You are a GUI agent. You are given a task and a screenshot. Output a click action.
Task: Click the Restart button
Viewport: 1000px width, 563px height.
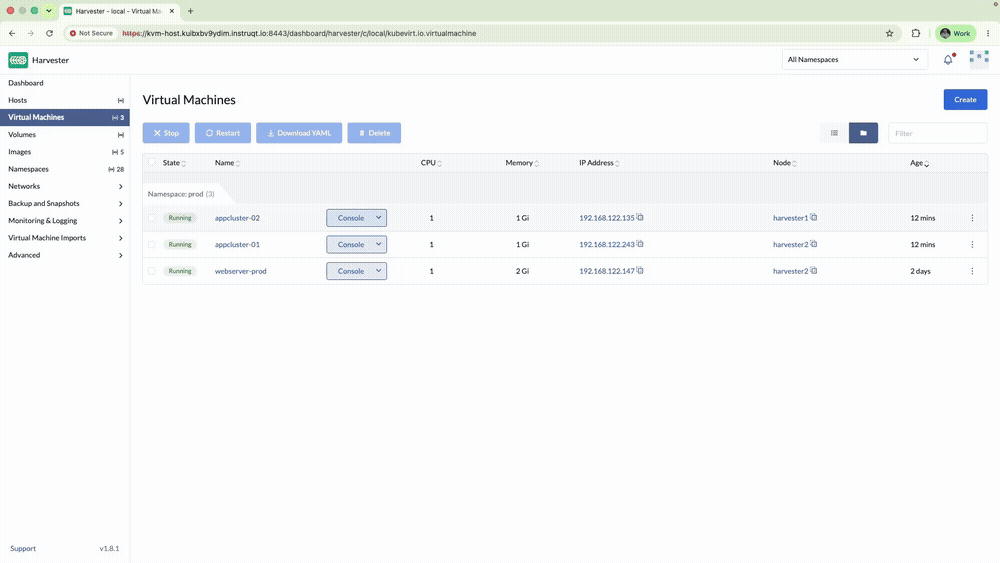[223, 133]
